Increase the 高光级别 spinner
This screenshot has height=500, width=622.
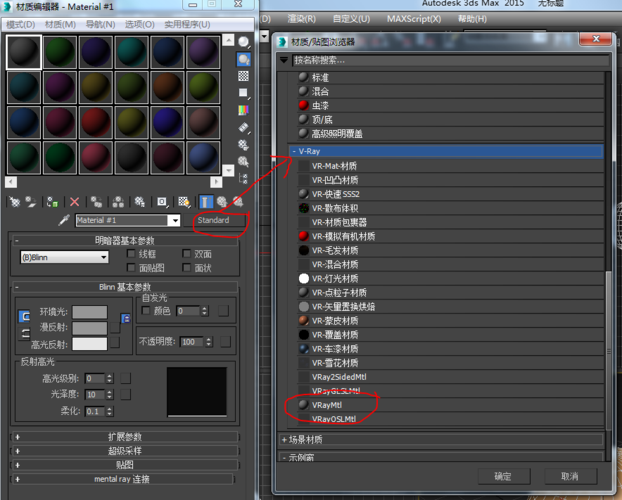pyautogui.click(x=110, y=376)
